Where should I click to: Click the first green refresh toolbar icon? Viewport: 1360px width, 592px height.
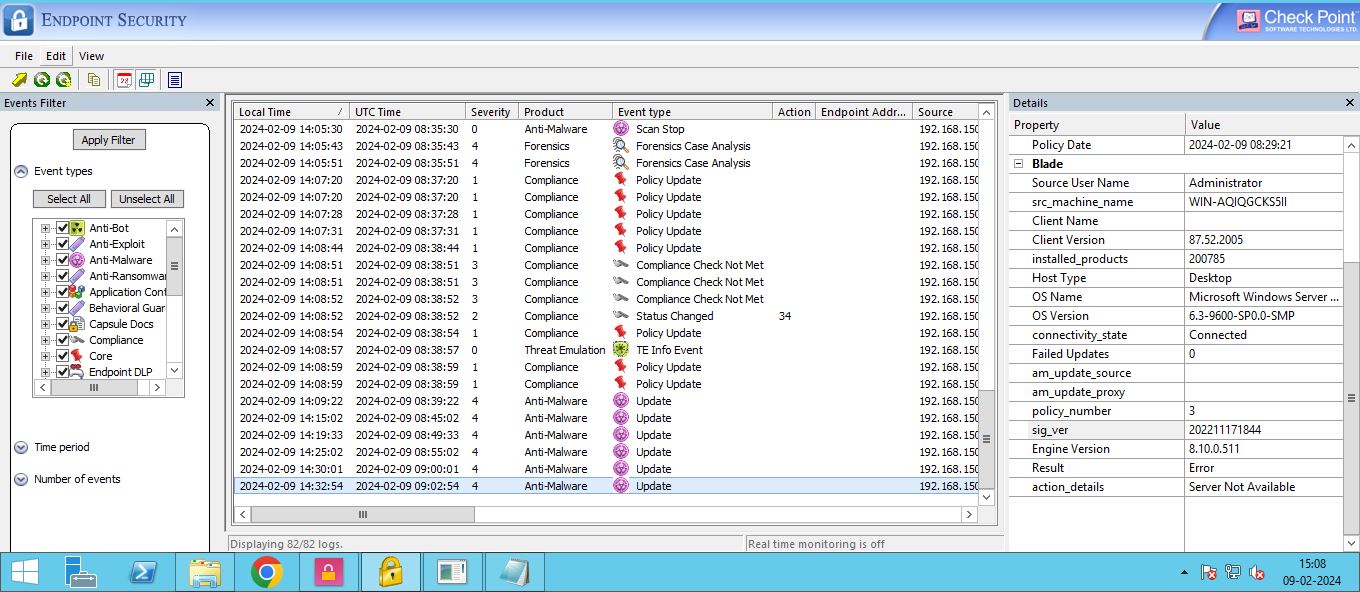42,80
